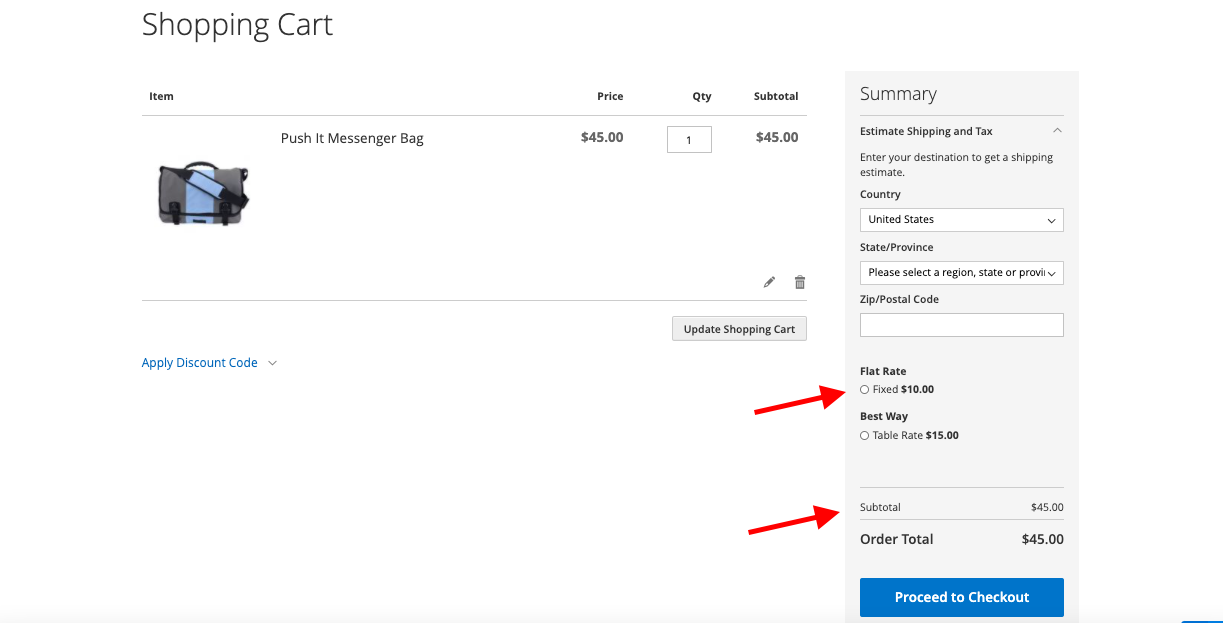
Task: Click the pencil edit icon for the Messenger Bag
Action: pos(769,282)
